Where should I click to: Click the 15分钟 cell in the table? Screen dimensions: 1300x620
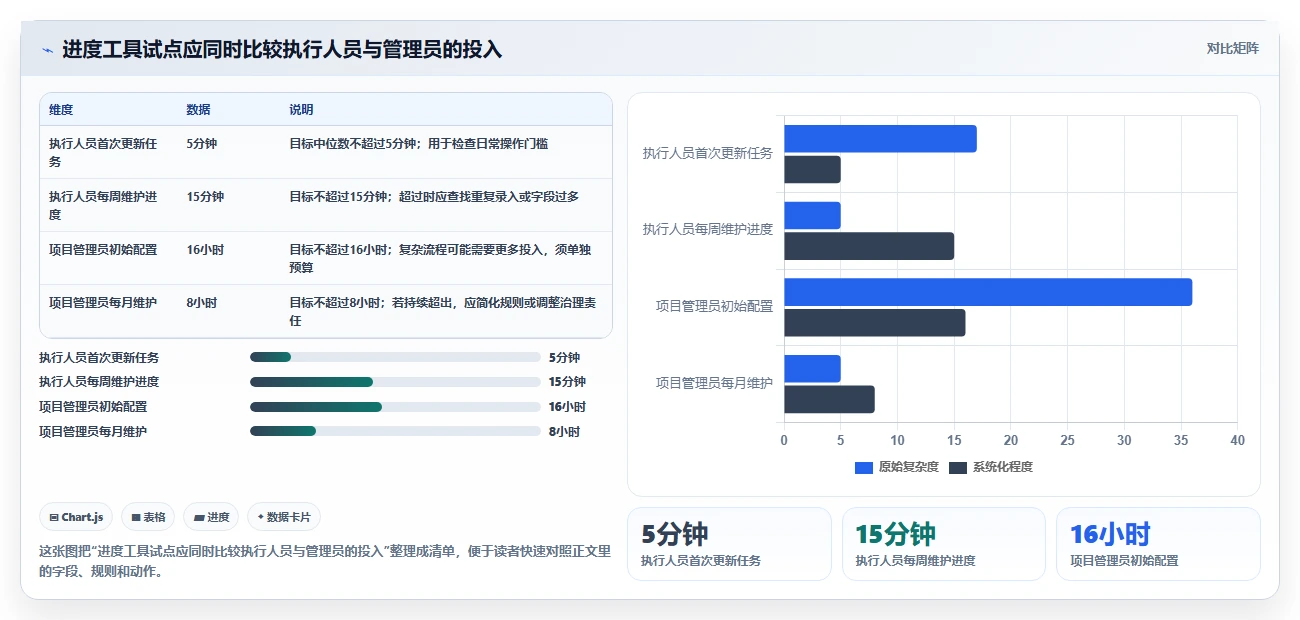pos(205,197)
